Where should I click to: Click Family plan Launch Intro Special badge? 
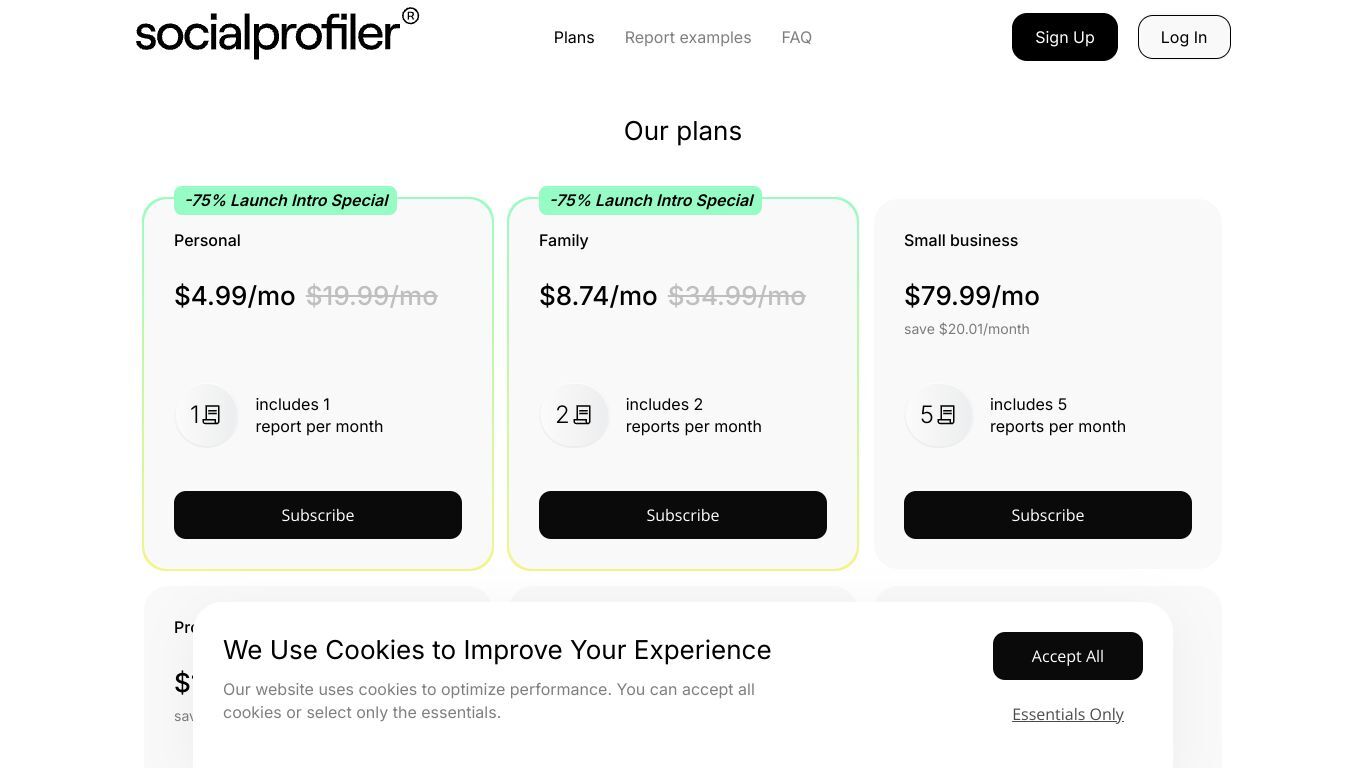(x=651, y=200)
